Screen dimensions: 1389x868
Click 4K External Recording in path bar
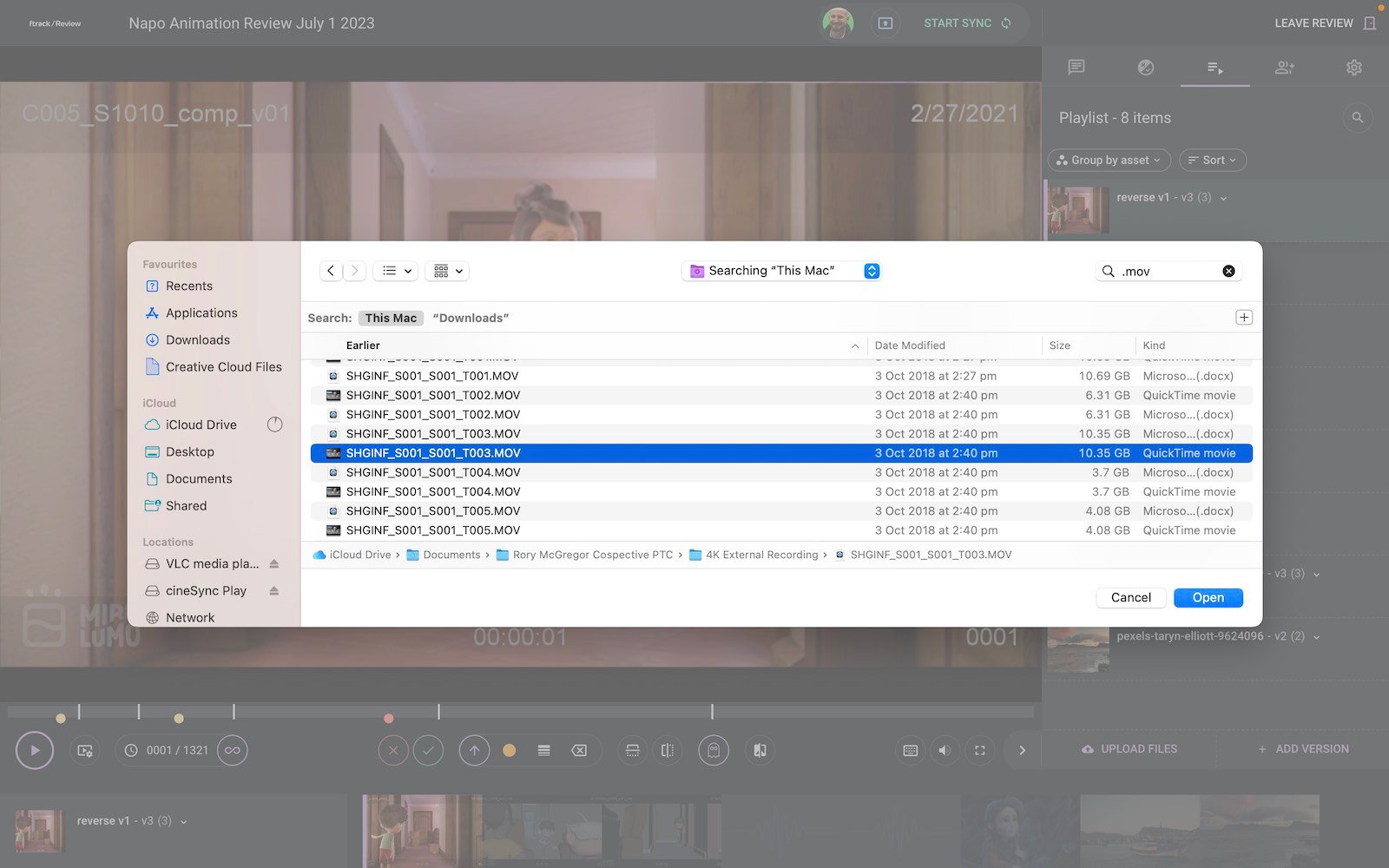point(761,555)
